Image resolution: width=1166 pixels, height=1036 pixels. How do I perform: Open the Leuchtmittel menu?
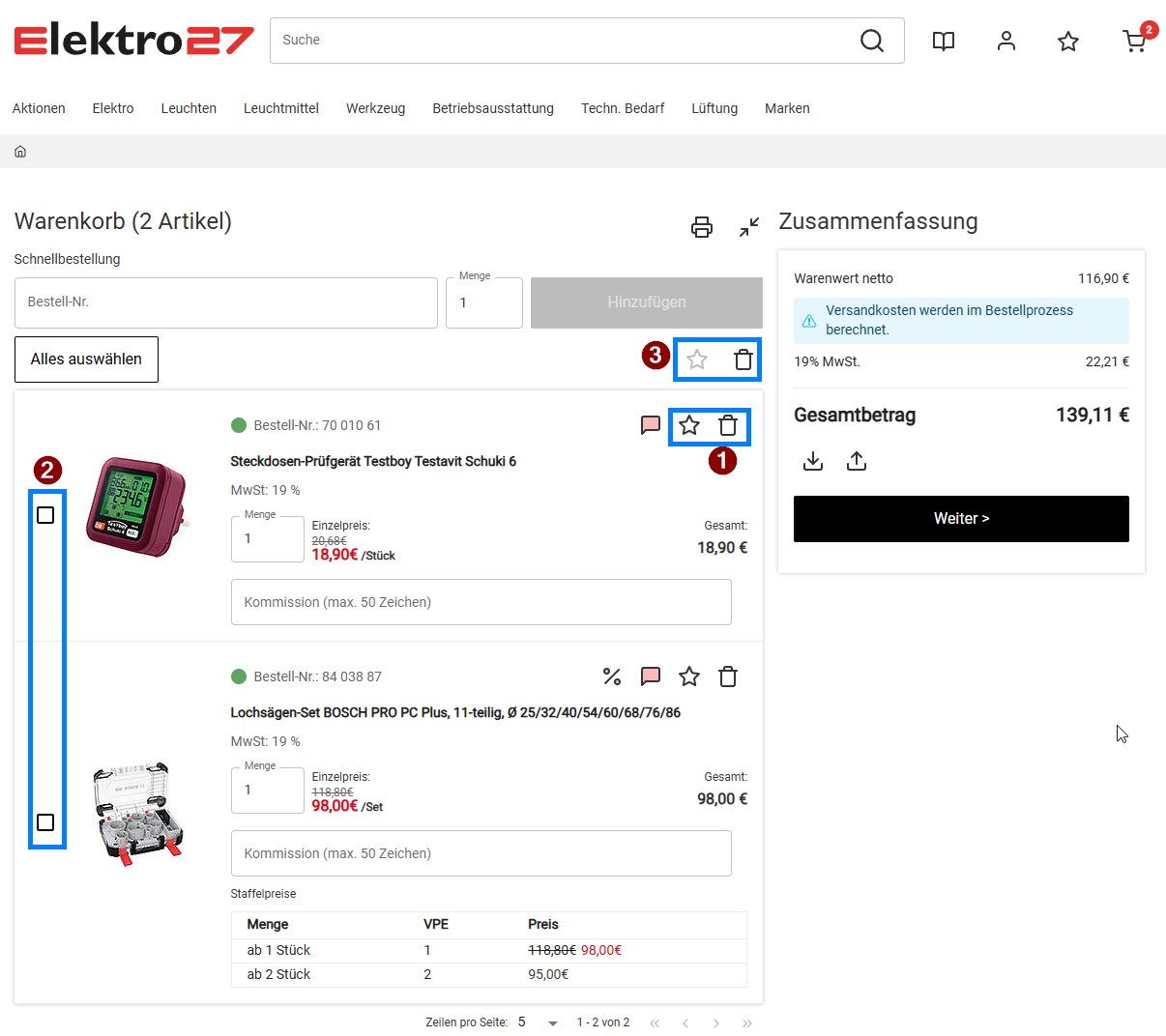(281, 108)
